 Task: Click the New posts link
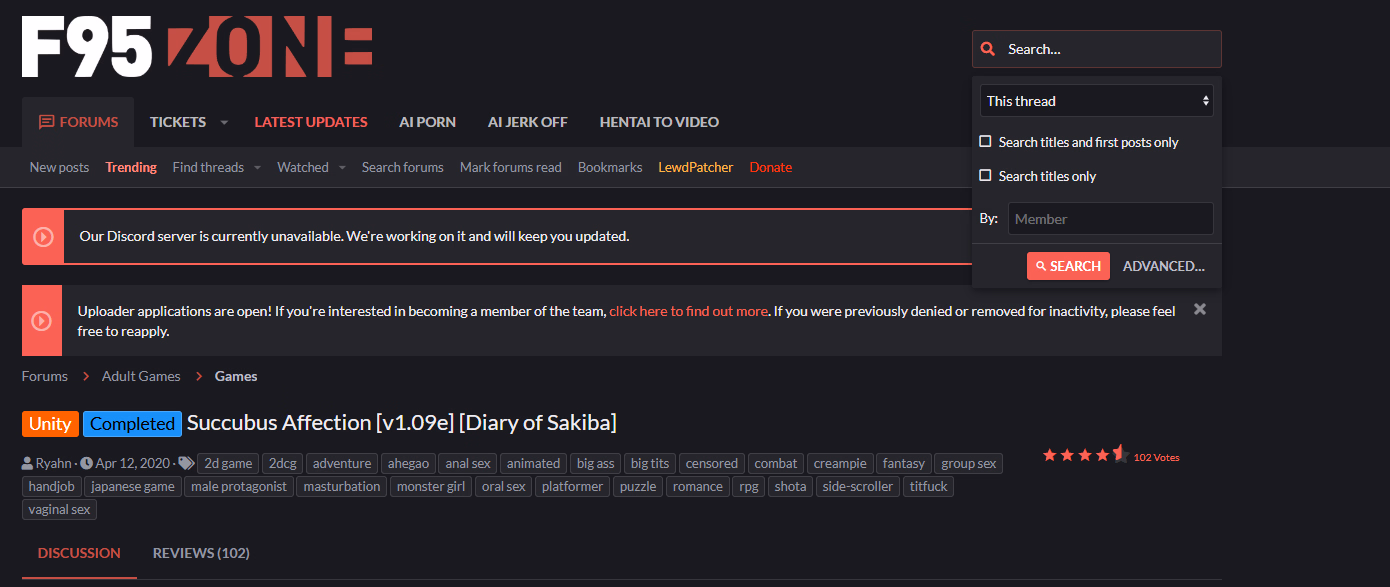pyautogui.click(x=59, y=167)
